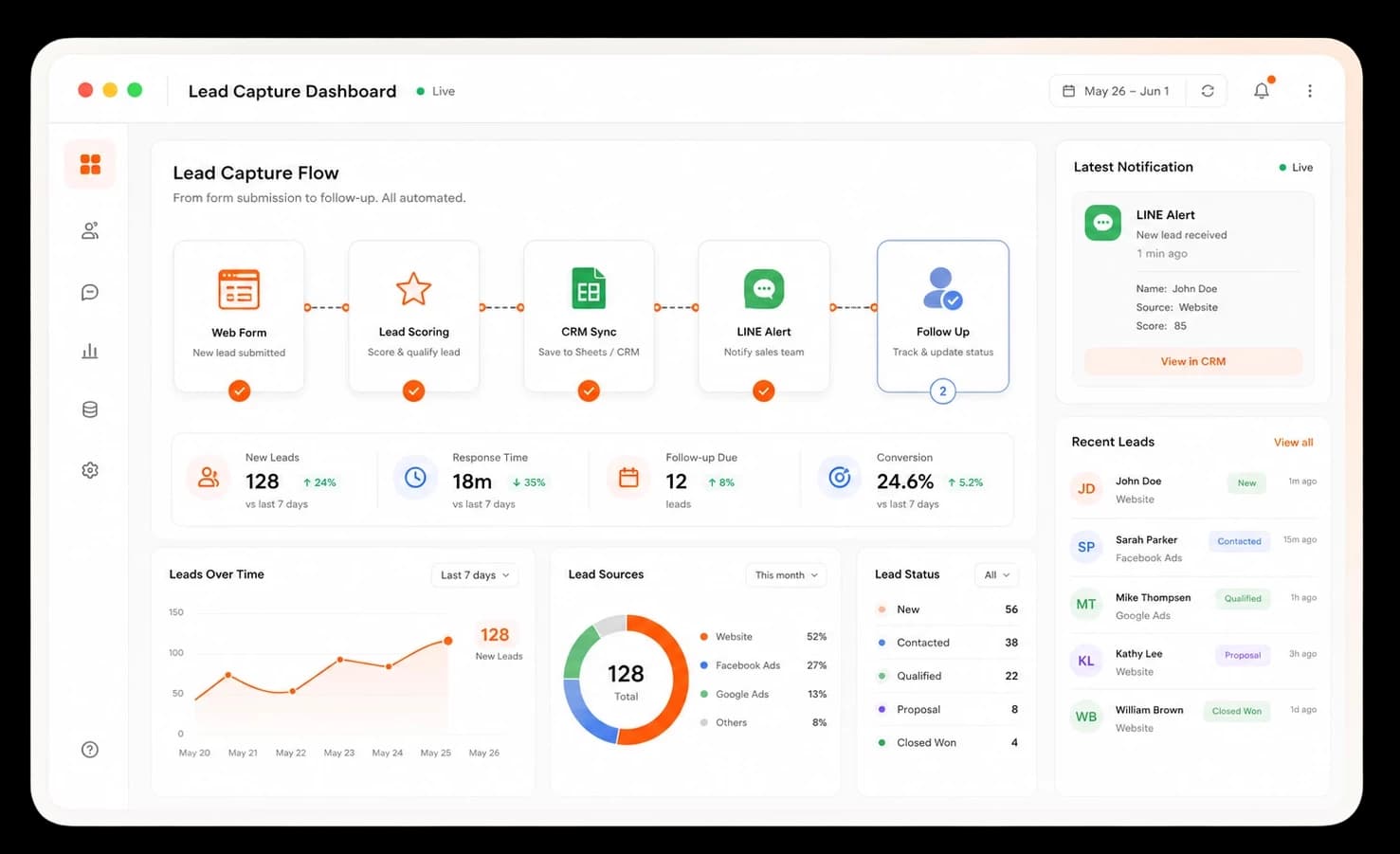
Task: Click the Proposal tag on Kathy Lee
Action: coord(1242,655)
